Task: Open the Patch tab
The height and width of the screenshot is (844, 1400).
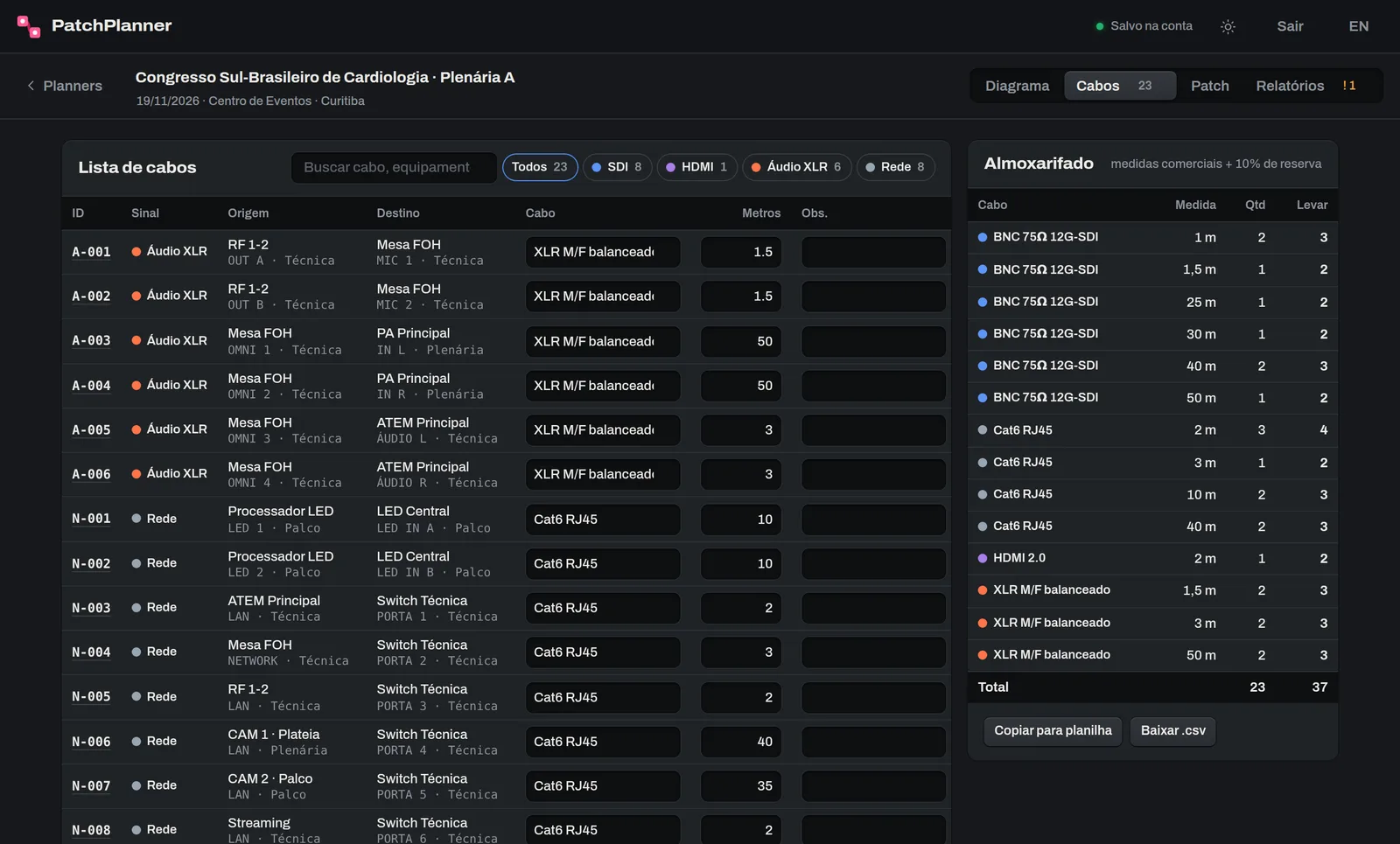Action: pos(1209,86)
